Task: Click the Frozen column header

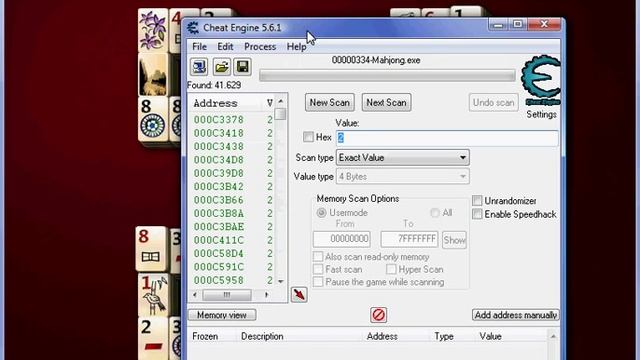Action: point(205,336)
